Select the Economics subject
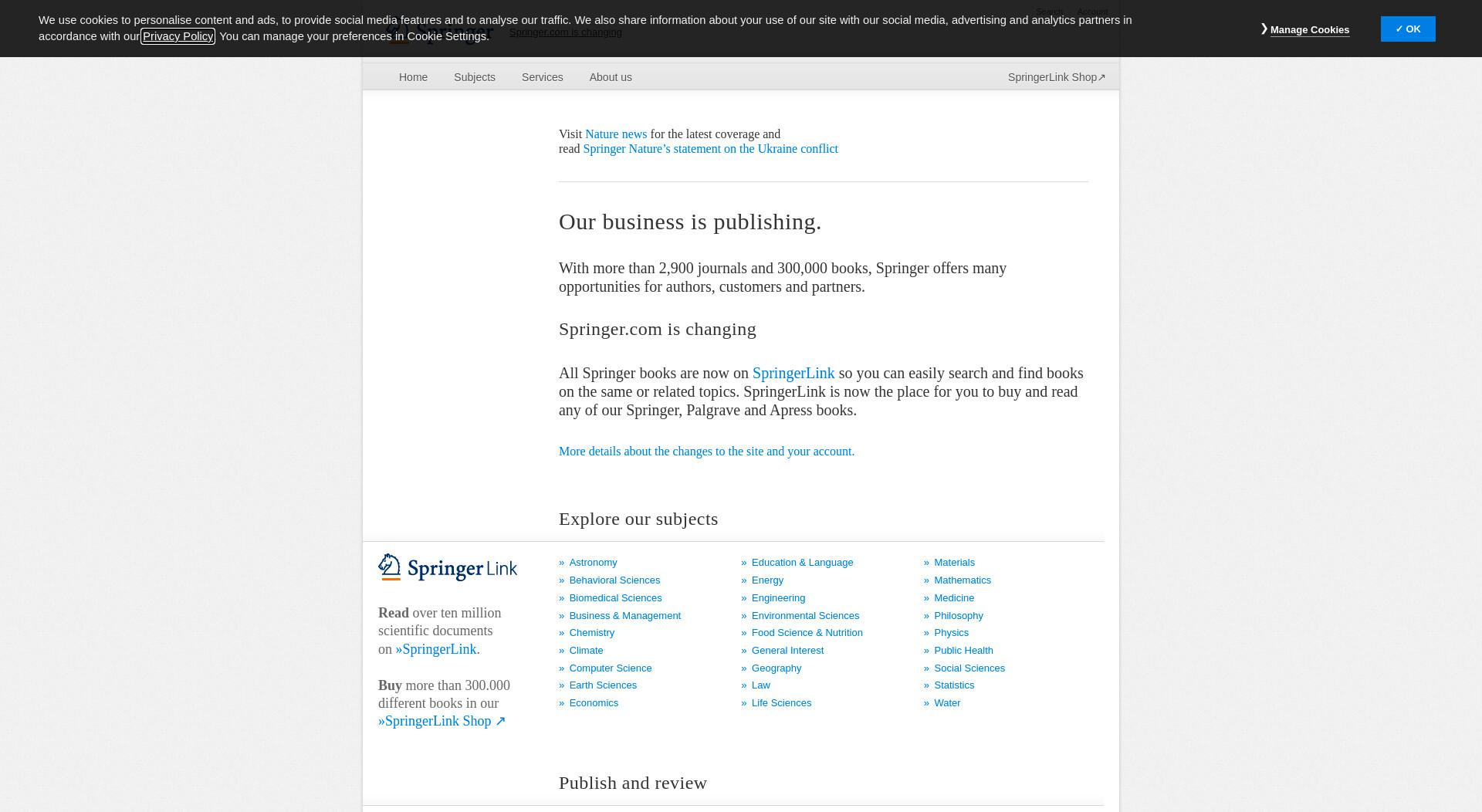This screenshot has height=812, width=1482. click(594, 703)
